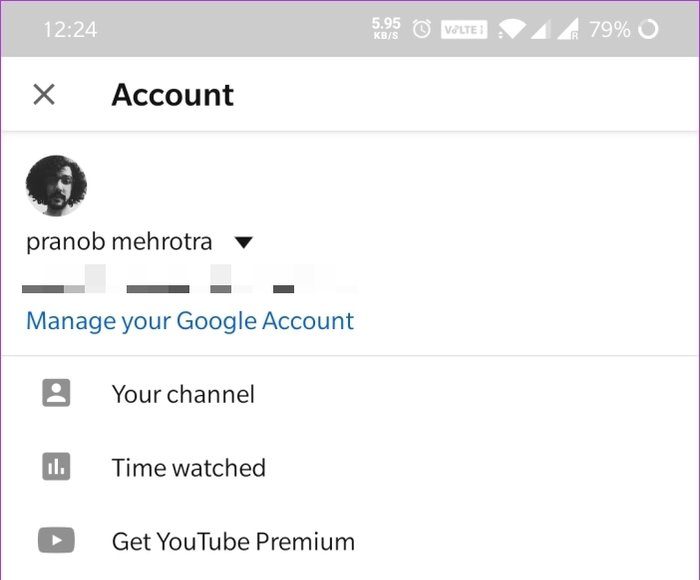Viewport: 700px width, 580px height.
Task: Tap the VoLTE indicator in status bar
Action: (463, 30)
